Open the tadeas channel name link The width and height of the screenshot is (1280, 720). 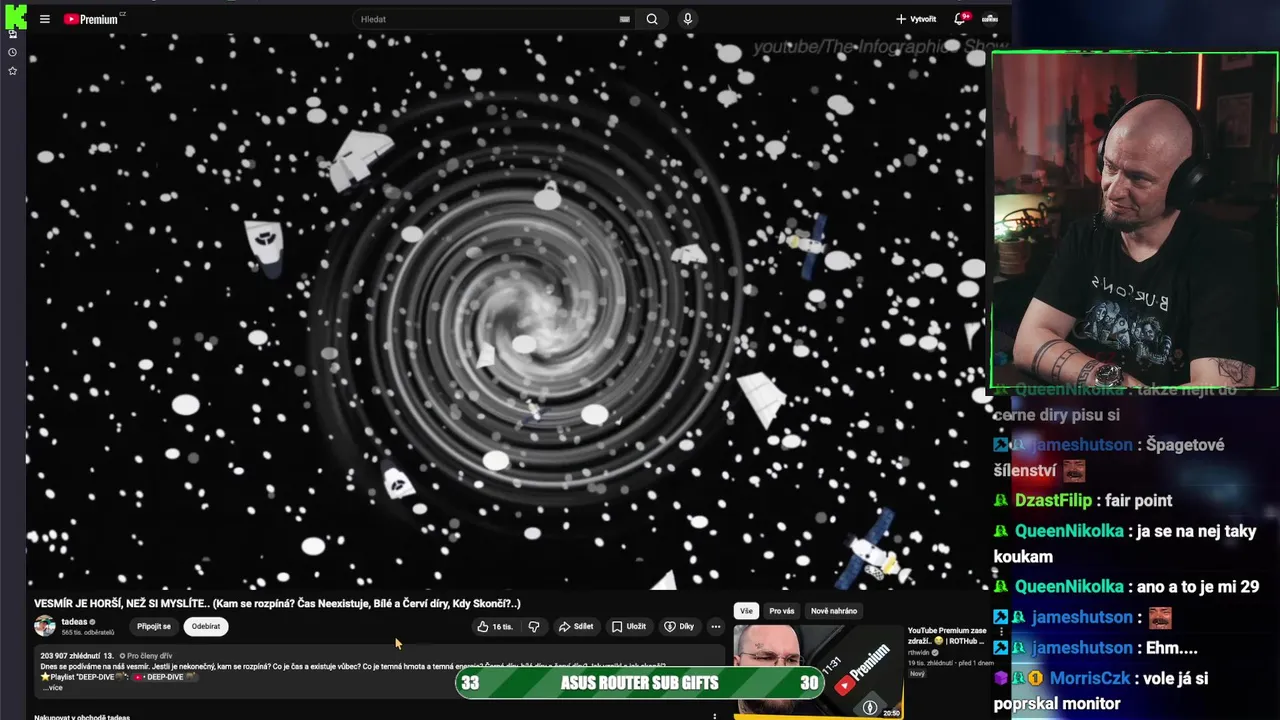point(74,622)
